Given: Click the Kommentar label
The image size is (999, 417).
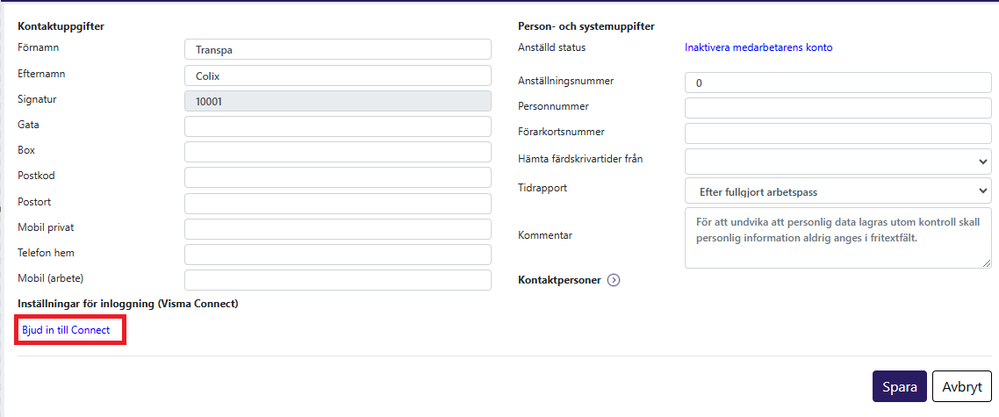Looking at the screenshot, I should tap(545, 236).
